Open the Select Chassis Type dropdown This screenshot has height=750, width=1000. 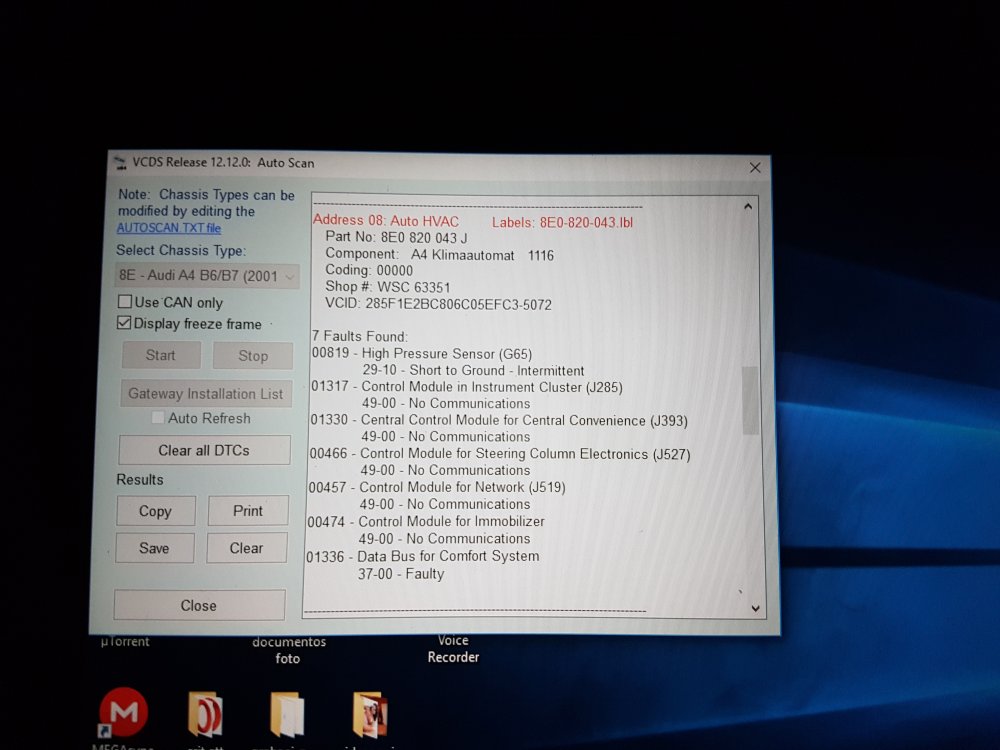point(207,276)
